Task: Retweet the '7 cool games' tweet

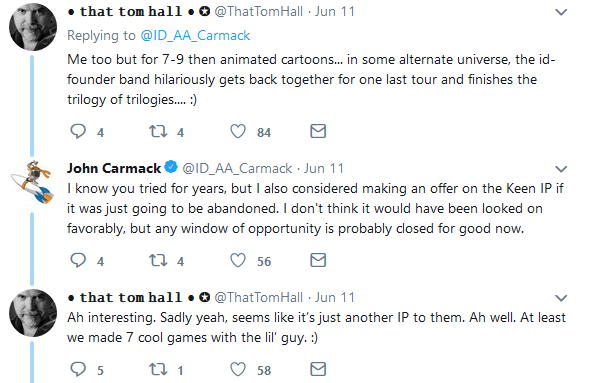Action: click(x=158, y=369)
